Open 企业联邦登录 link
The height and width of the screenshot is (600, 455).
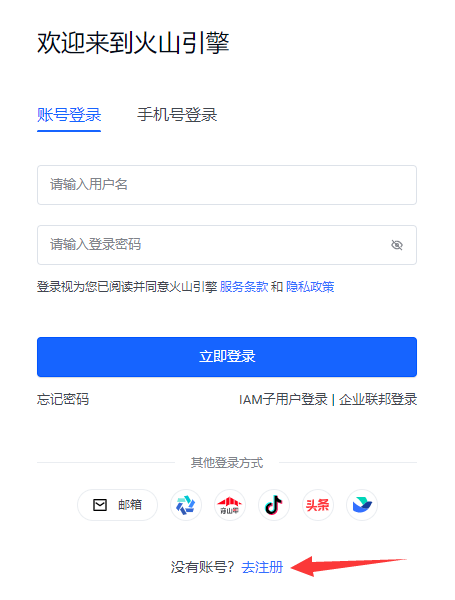(x=378, y=399)
